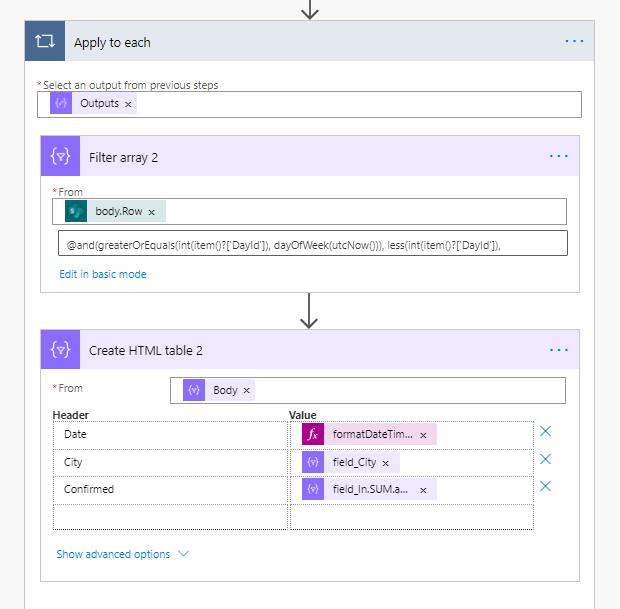Click the filter expression input field

coord(312,244)
